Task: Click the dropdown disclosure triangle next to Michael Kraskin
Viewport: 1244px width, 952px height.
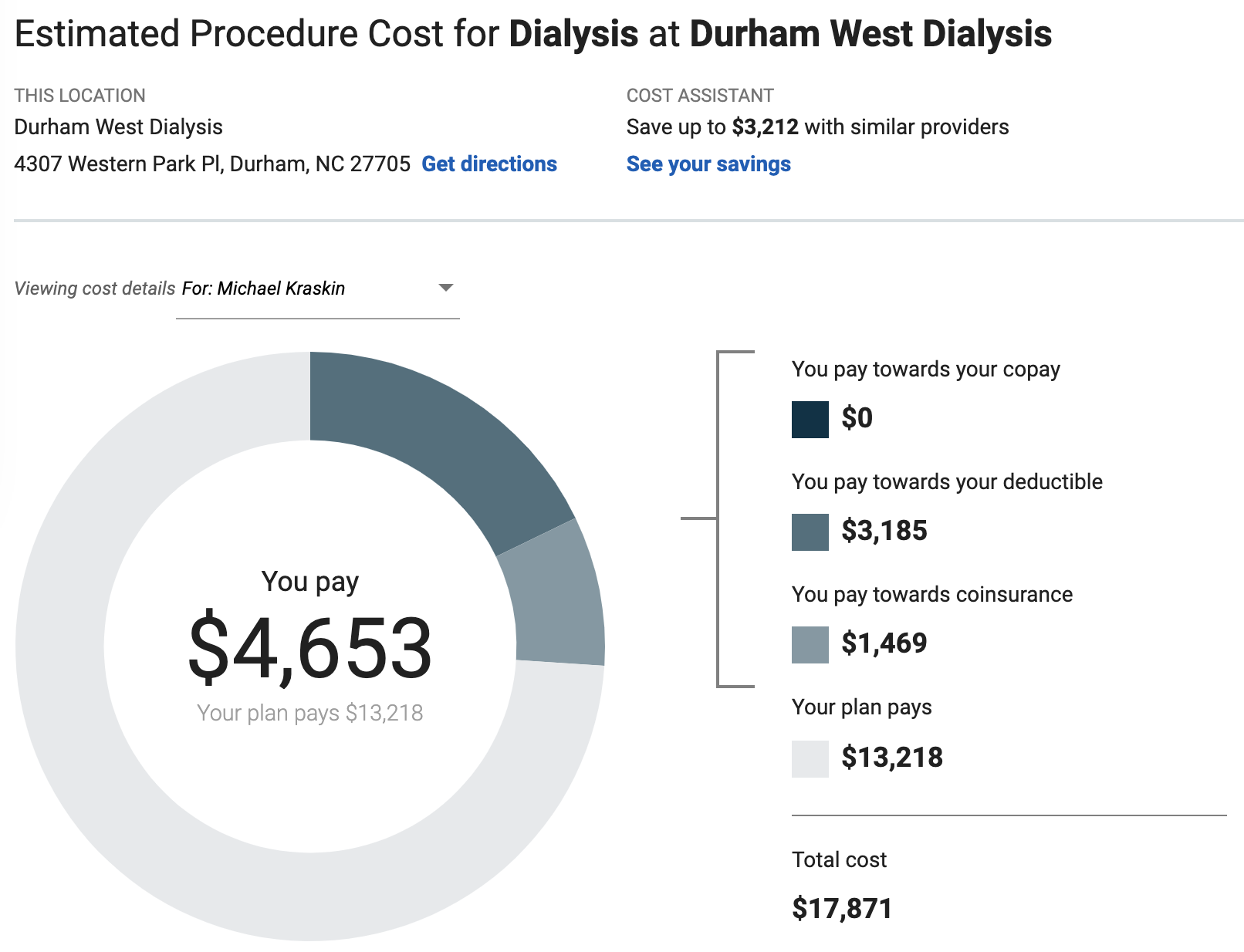Action: 446,289
